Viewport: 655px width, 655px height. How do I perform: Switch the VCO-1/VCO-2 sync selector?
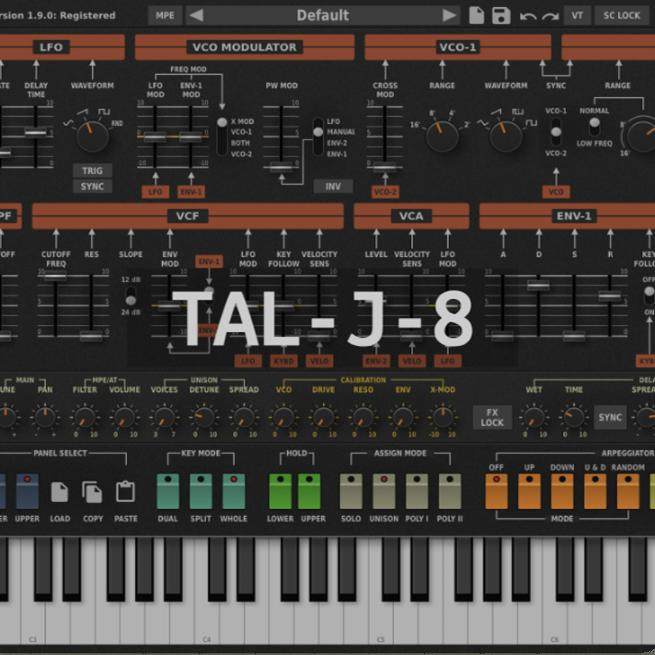(x=556, y=132)
